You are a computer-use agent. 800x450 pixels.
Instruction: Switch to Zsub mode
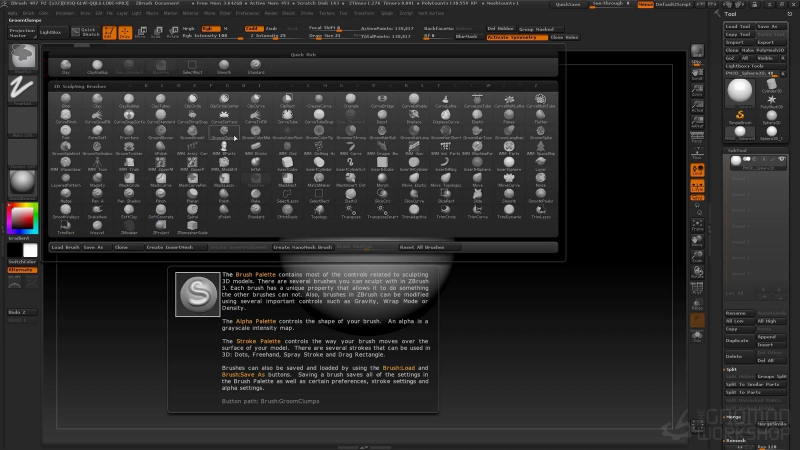coord(272,29)
